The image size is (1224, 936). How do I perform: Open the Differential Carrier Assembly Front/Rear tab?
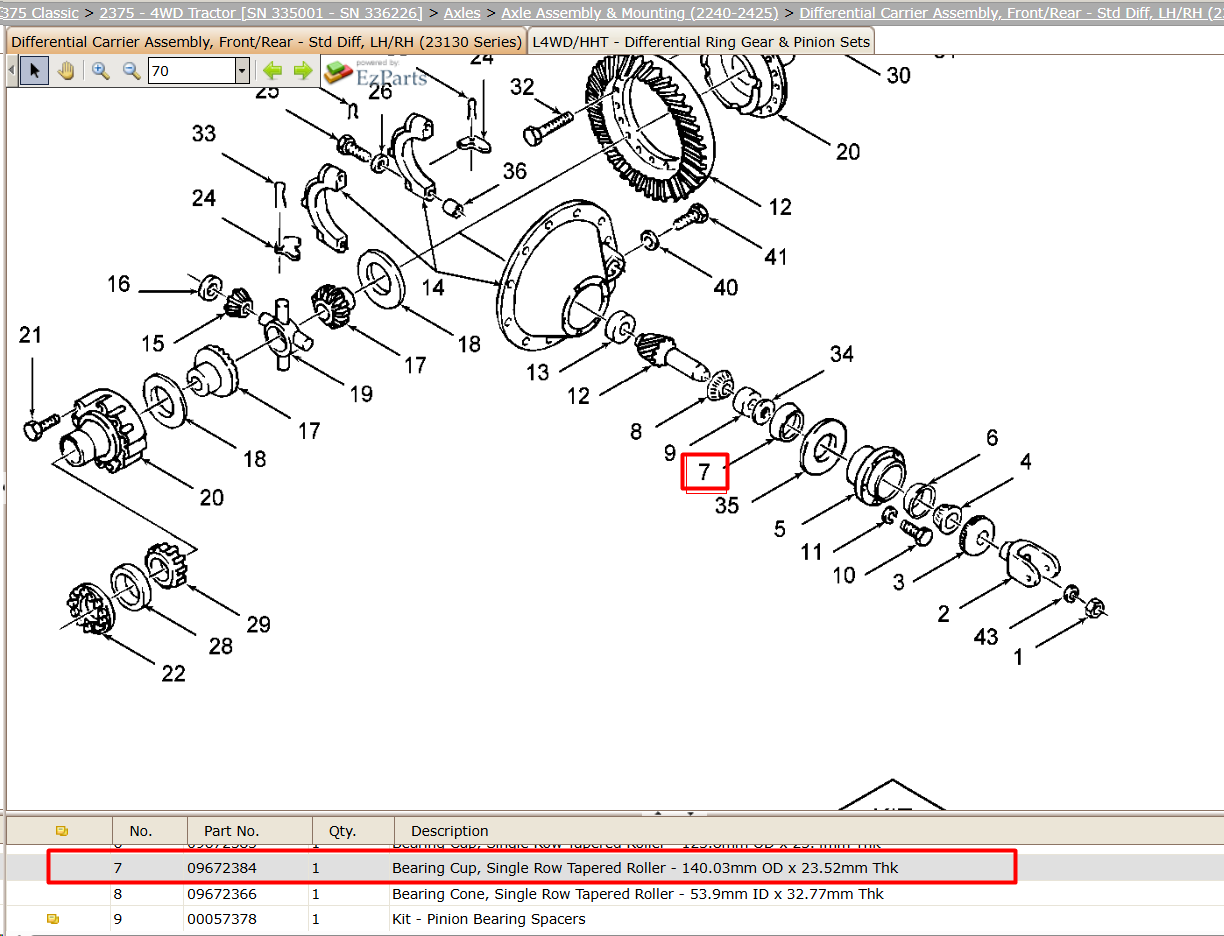(266, 42)
